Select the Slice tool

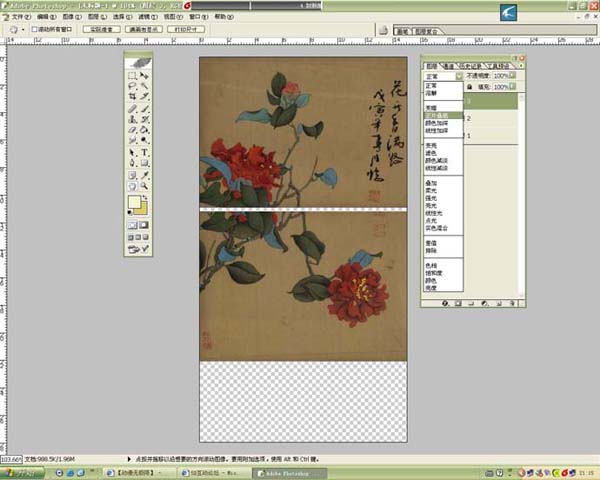tap(144, 96)
